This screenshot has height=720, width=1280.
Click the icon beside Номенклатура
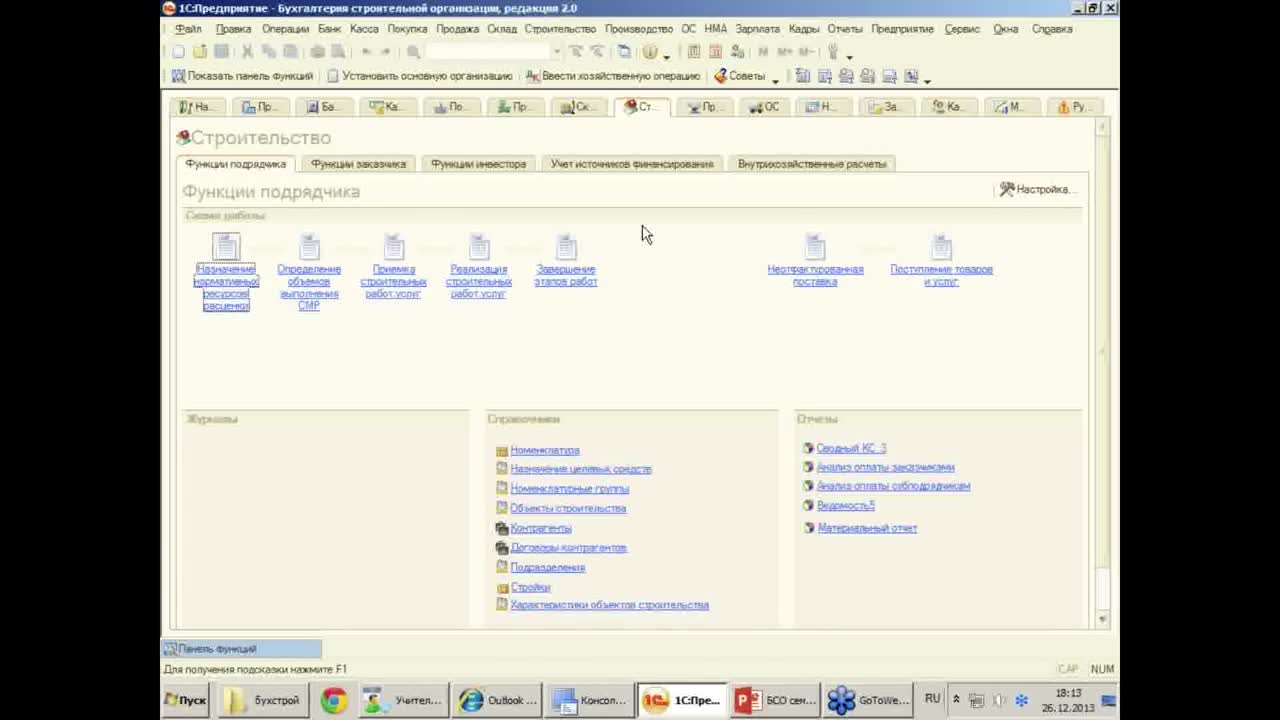pos(502,451)
